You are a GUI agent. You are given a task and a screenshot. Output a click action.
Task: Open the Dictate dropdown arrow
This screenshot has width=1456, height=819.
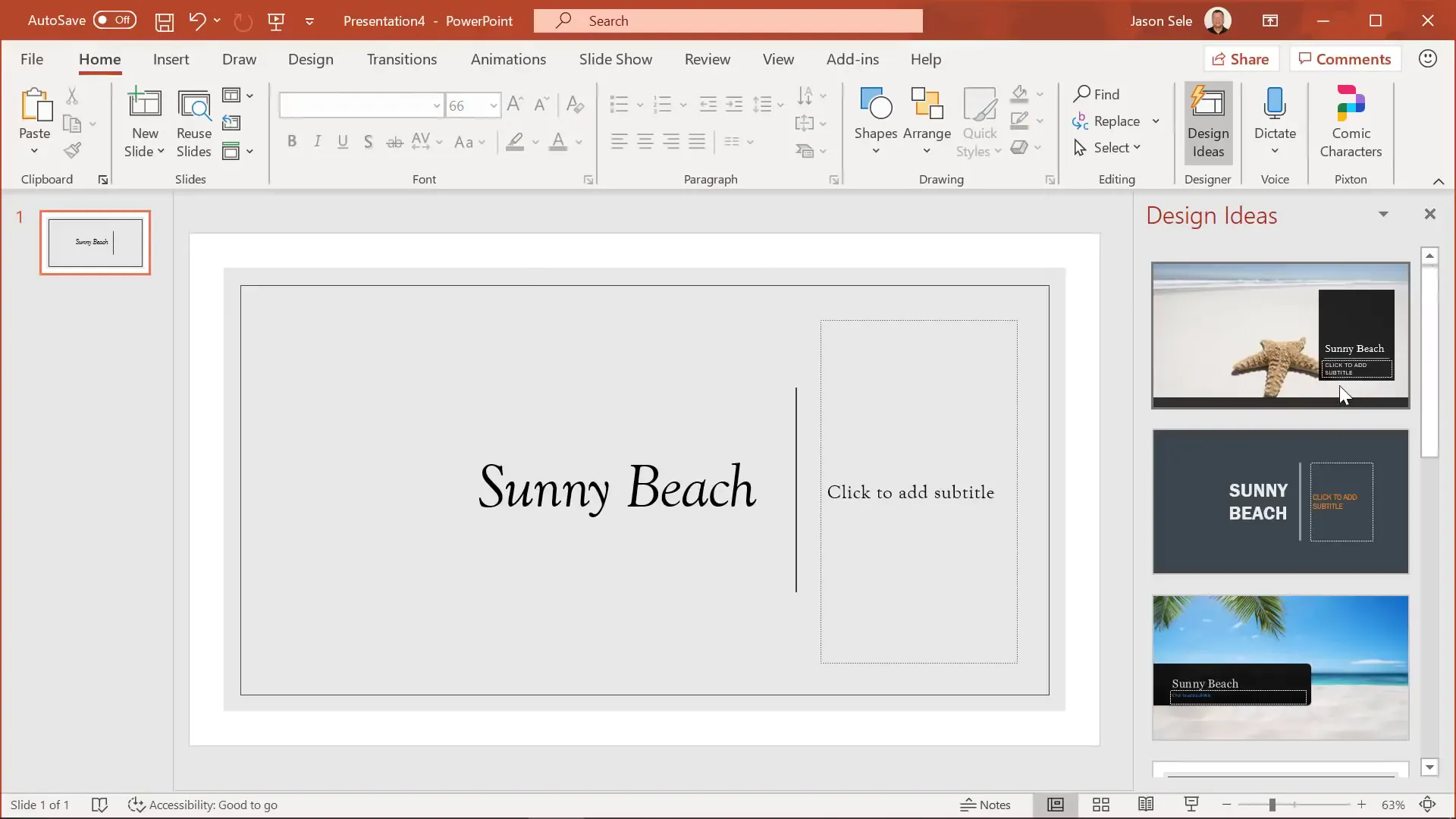tap(1275, 151)
